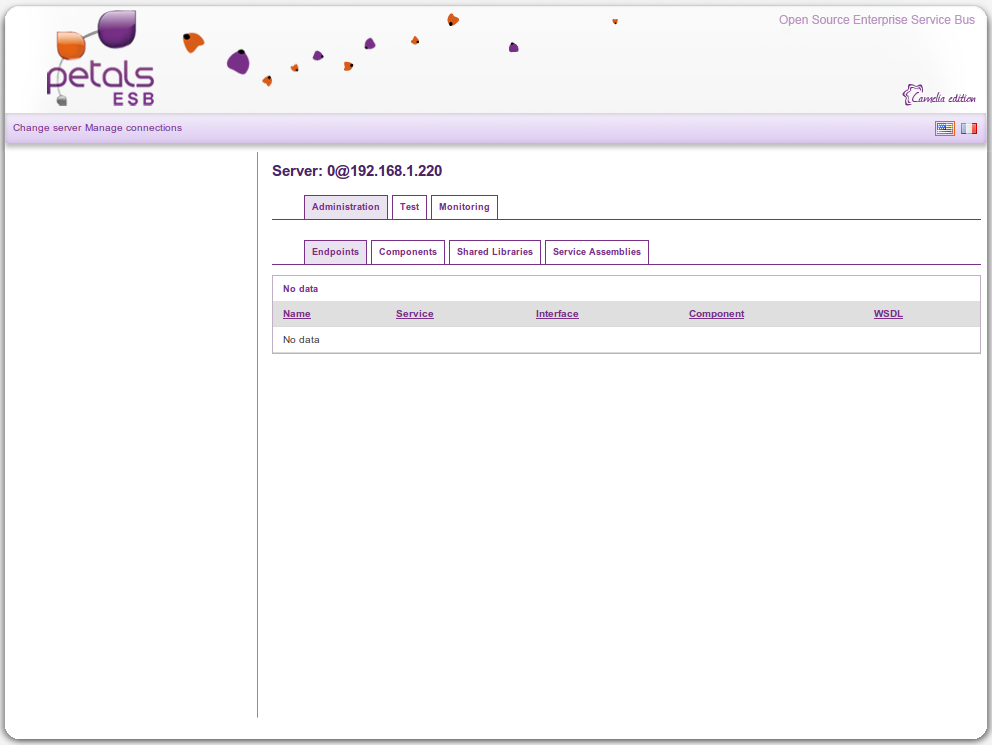
Task: View the Shared Libraries sub-tab
Action: click(x=495, y=252)
